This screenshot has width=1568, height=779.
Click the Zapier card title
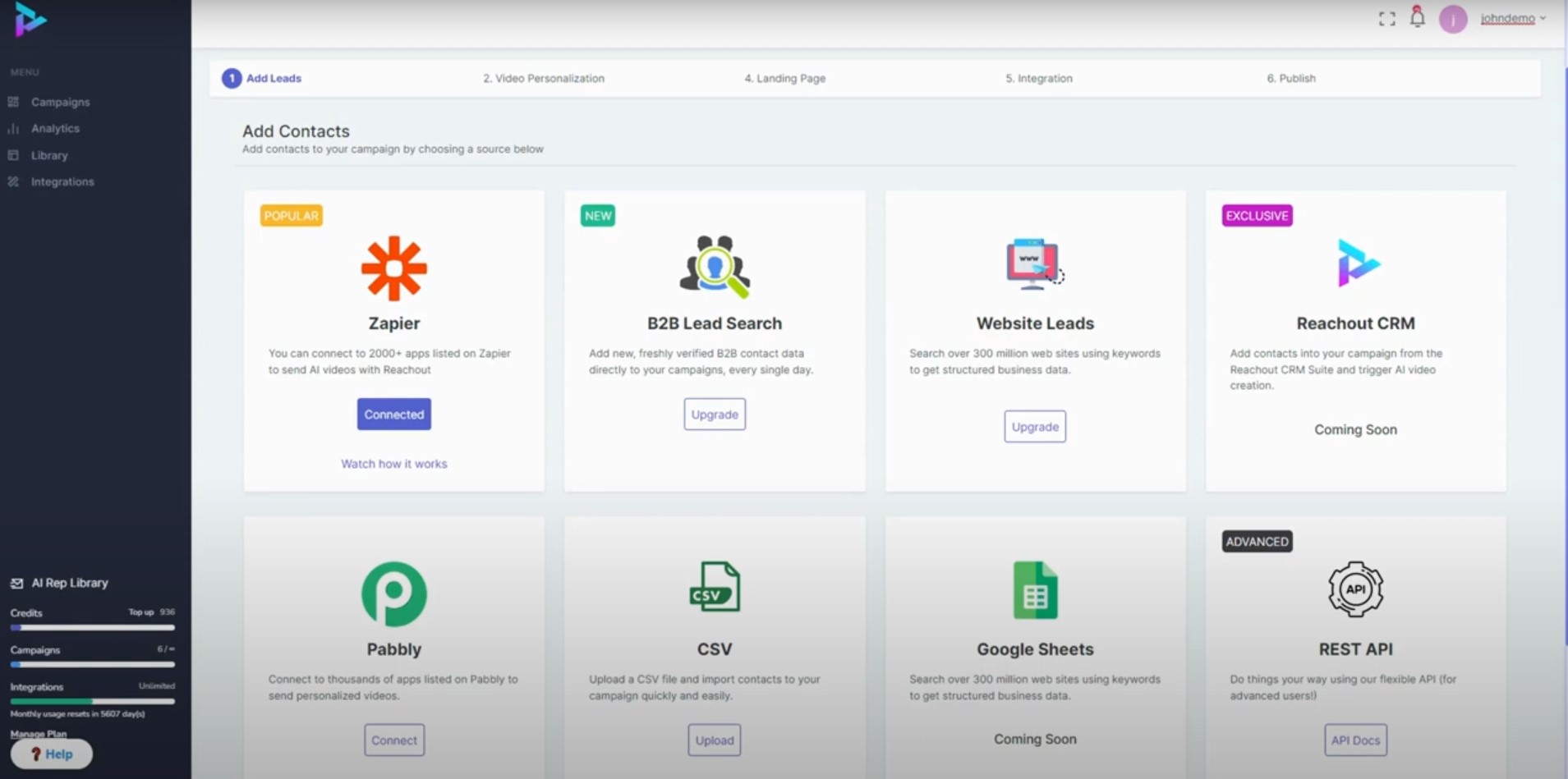coord(394,323)
